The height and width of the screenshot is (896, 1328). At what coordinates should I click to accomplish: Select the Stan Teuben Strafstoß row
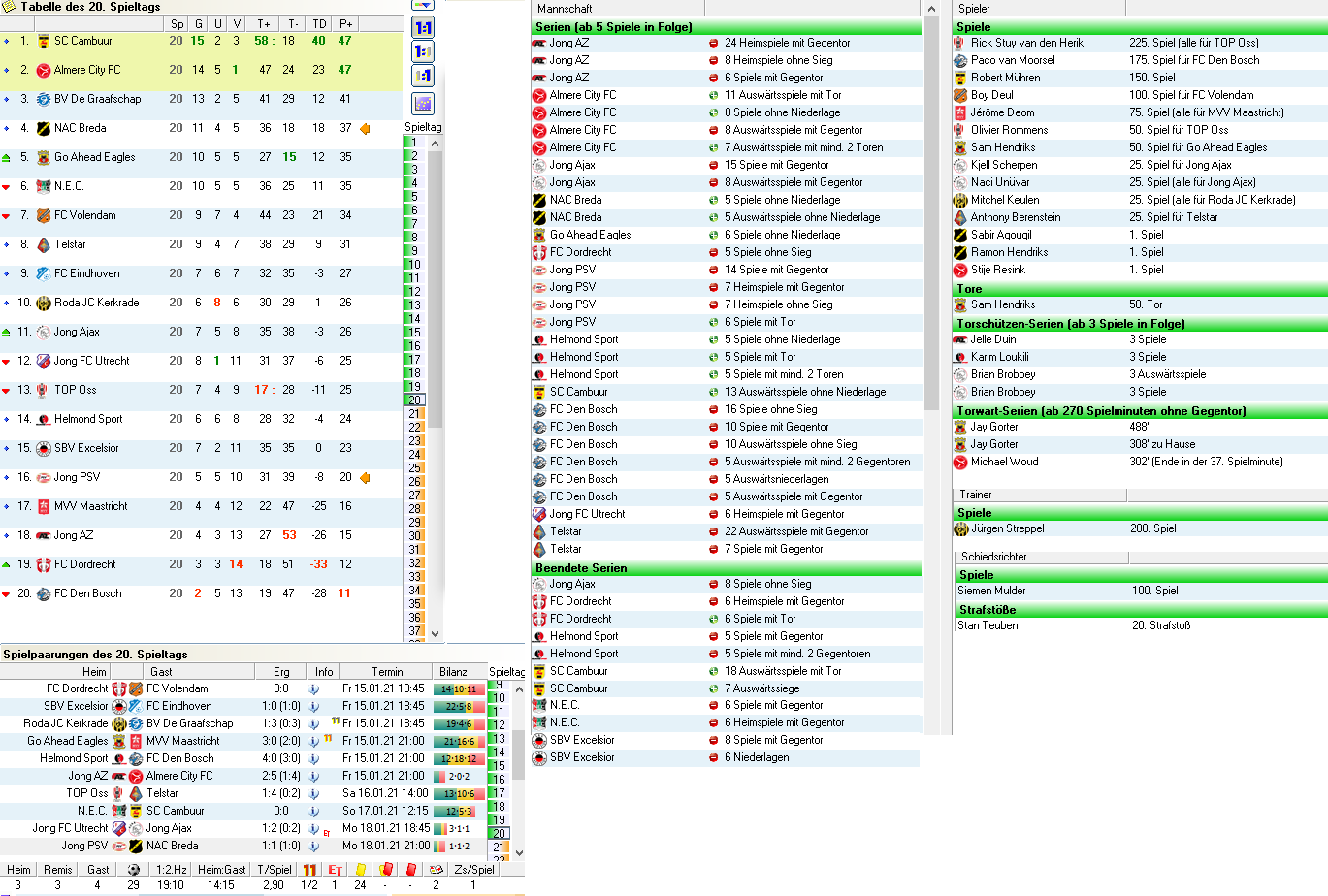pos(1140,625)
